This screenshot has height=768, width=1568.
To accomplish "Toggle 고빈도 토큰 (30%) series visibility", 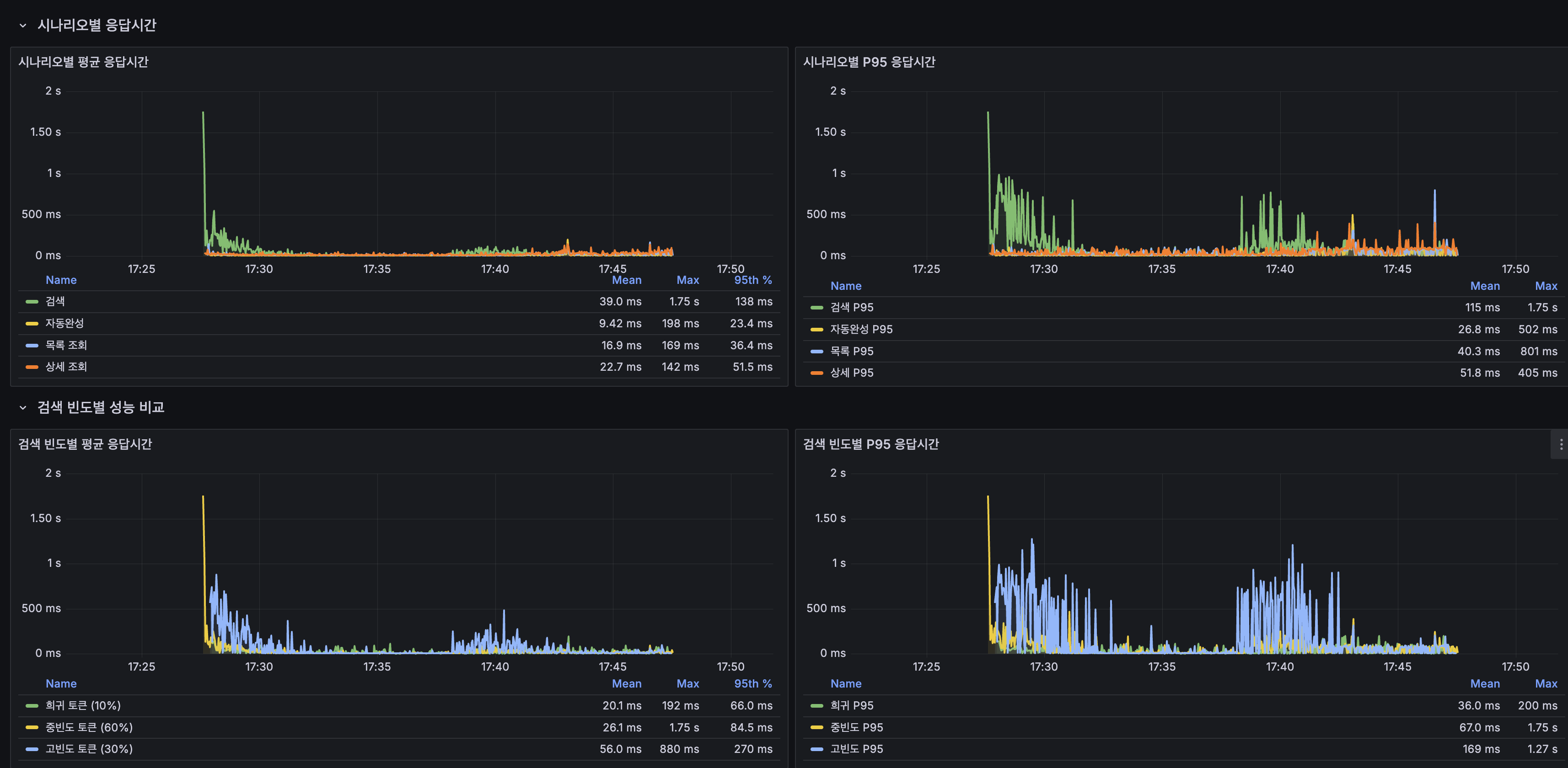I will coord(89,749).
